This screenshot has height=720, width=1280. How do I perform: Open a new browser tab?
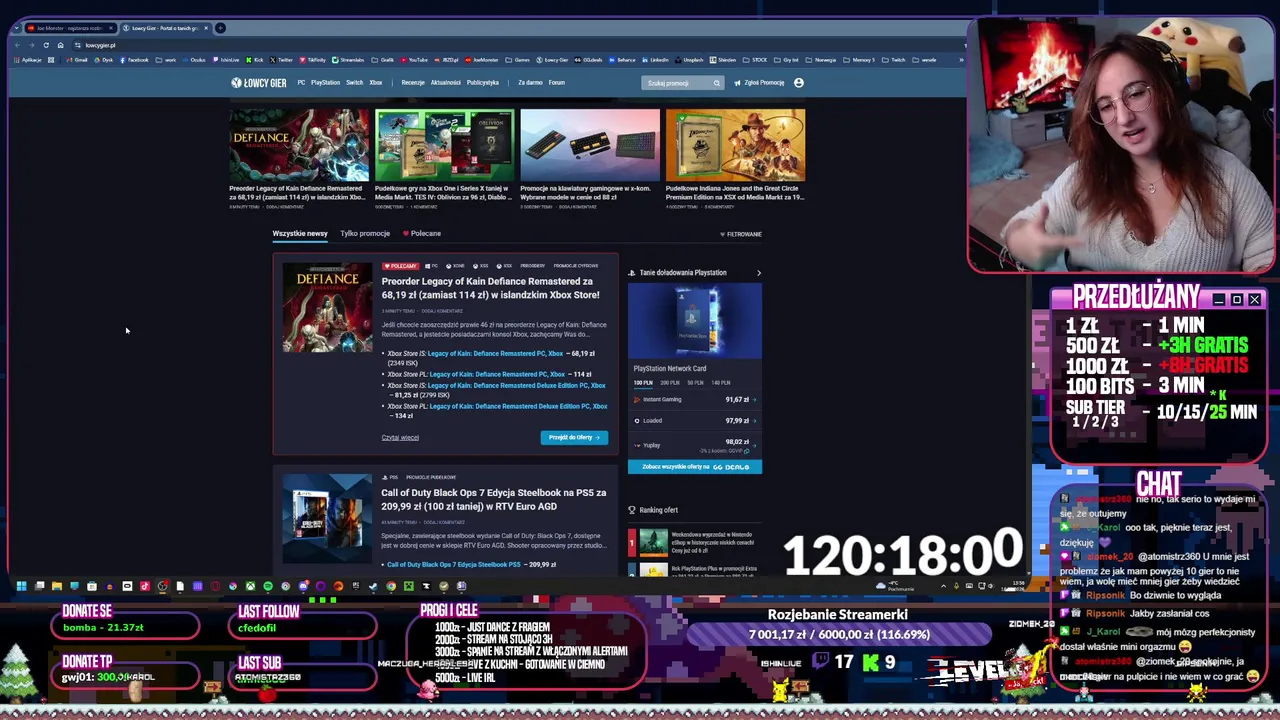(x=221, y=28)
